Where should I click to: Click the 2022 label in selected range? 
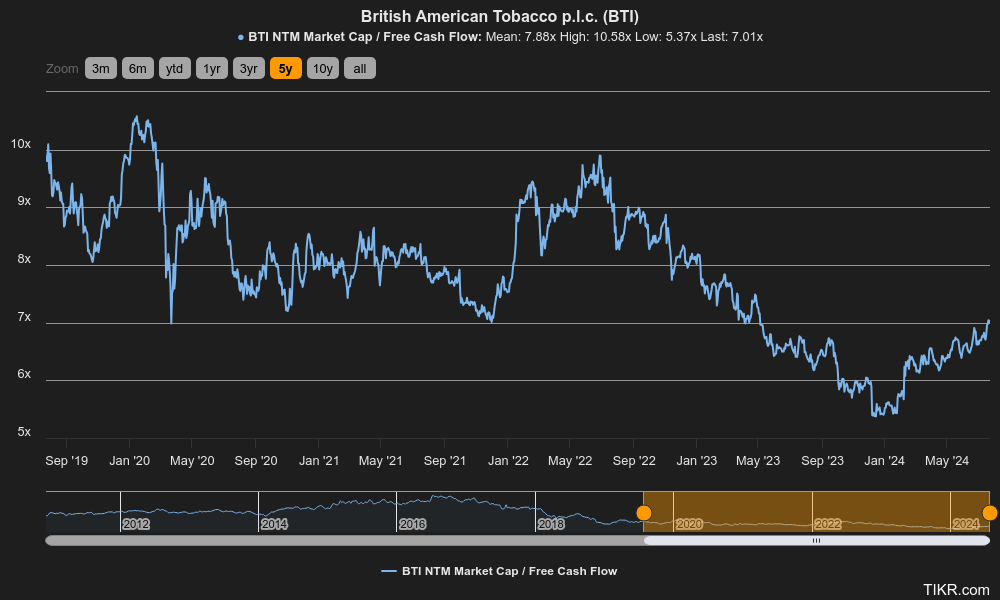click(828, 524)
